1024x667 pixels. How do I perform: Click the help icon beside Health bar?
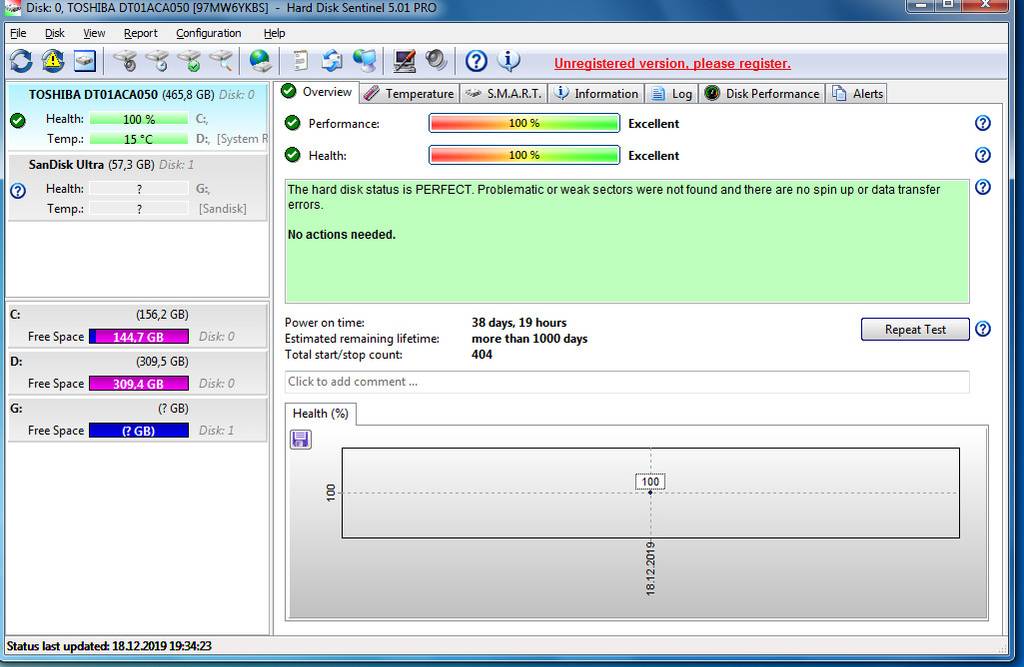(x=982, y=155)
